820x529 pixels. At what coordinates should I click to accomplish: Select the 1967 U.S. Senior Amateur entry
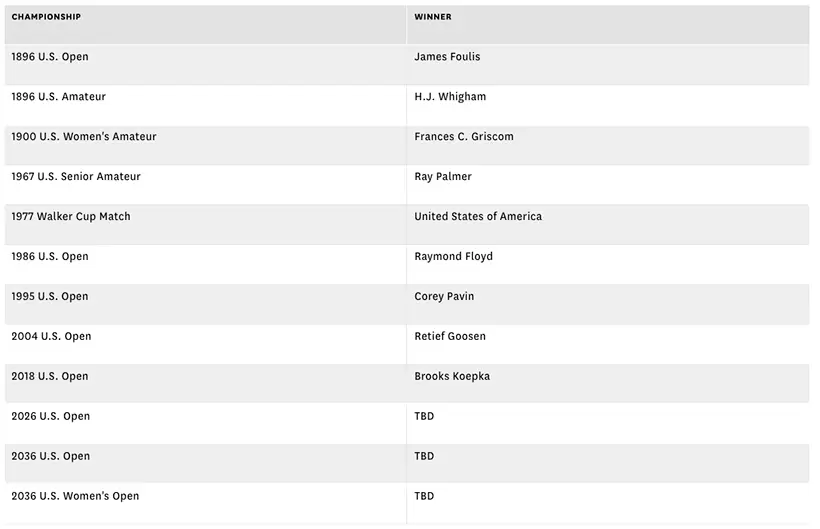[x=76, y=177]
